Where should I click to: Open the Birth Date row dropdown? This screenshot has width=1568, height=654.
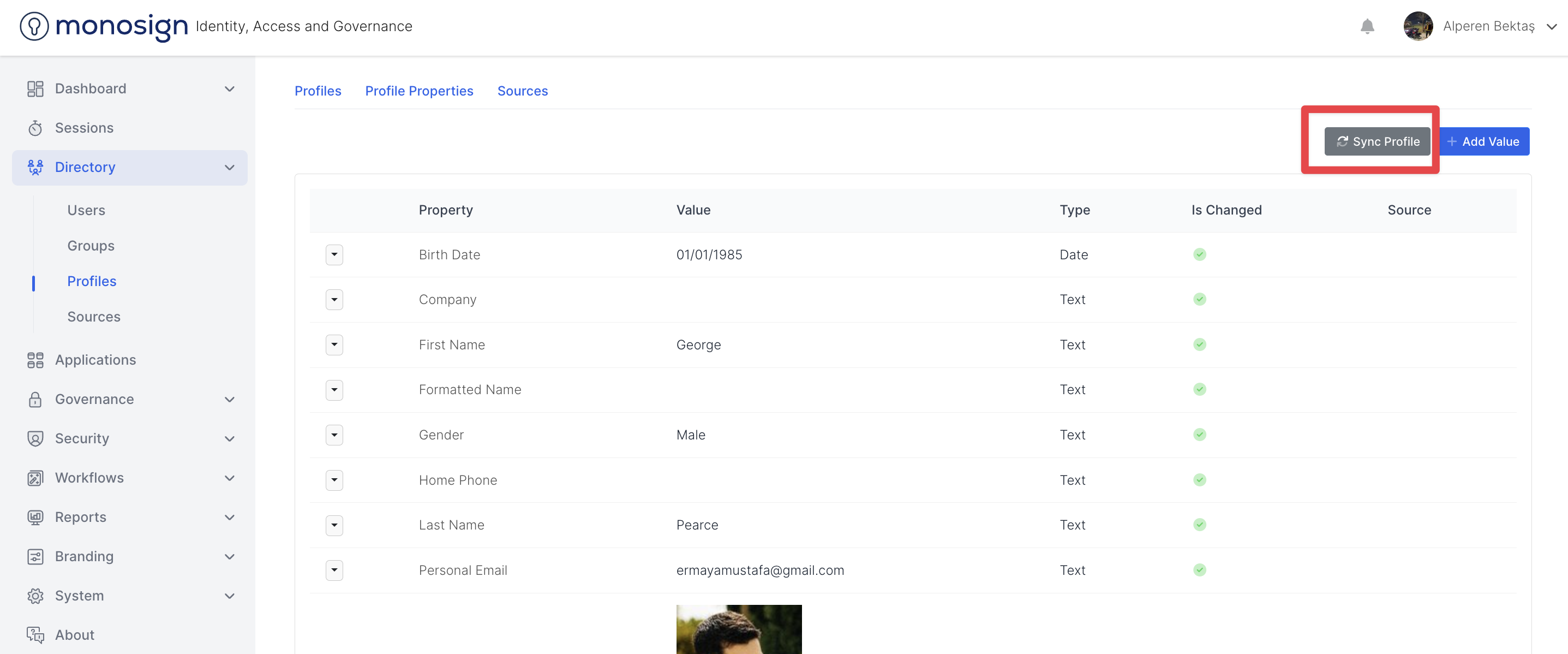(x=334, y=254)
